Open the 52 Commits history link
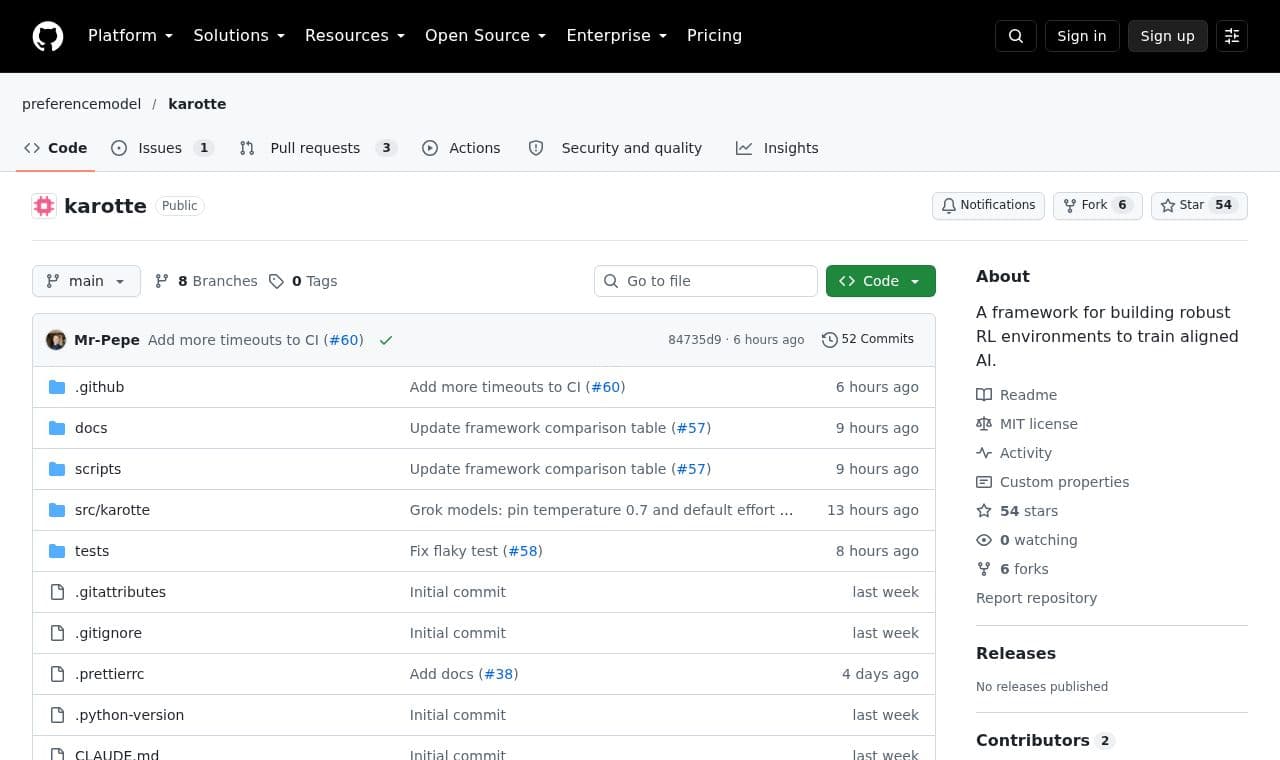 tap(868, 340)
